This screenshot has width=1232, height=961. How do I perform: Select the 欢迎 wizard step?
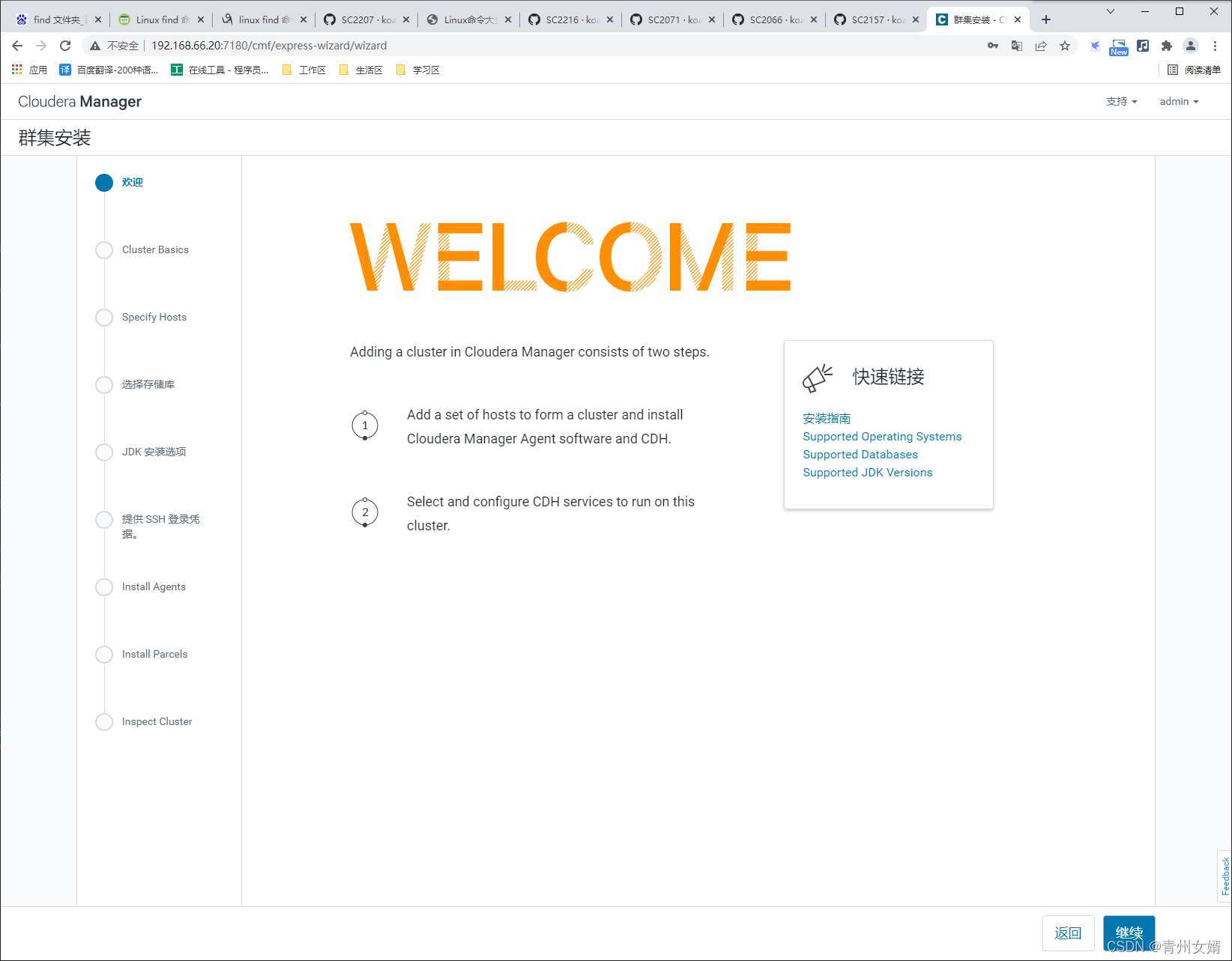119,182
